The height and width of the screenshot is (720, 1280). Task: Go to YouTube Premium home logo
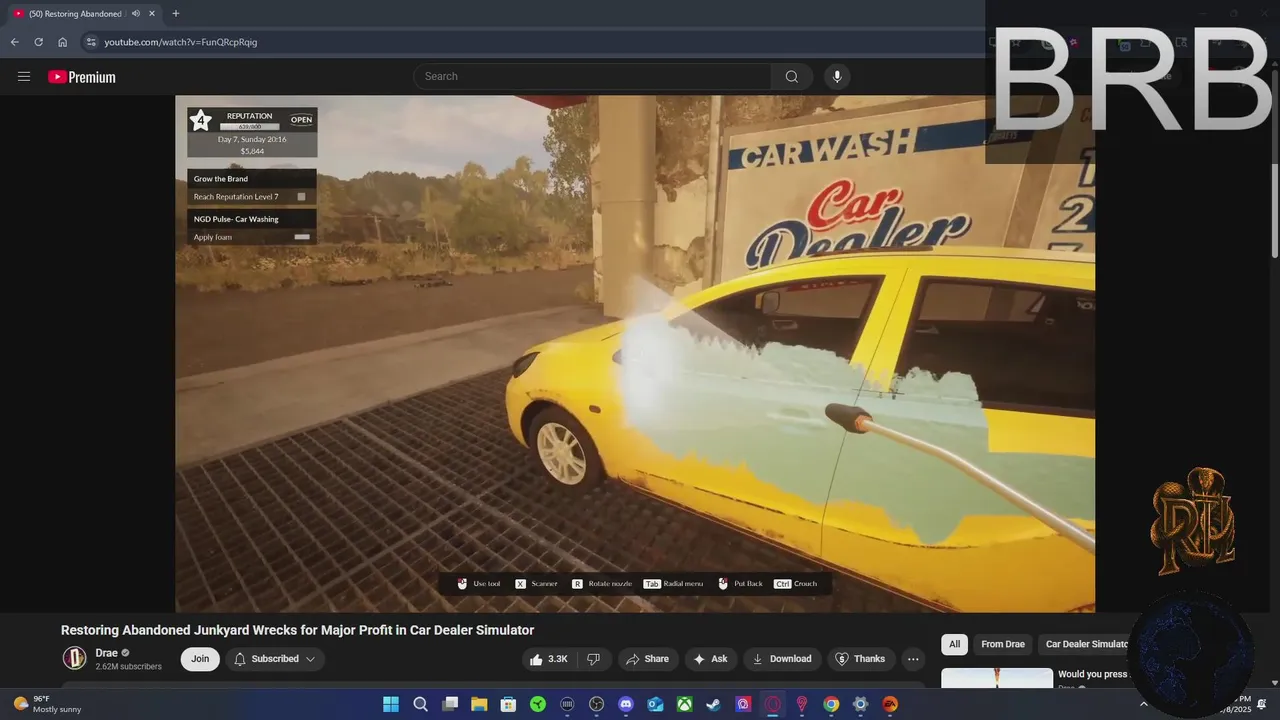[x=82, y=77]
